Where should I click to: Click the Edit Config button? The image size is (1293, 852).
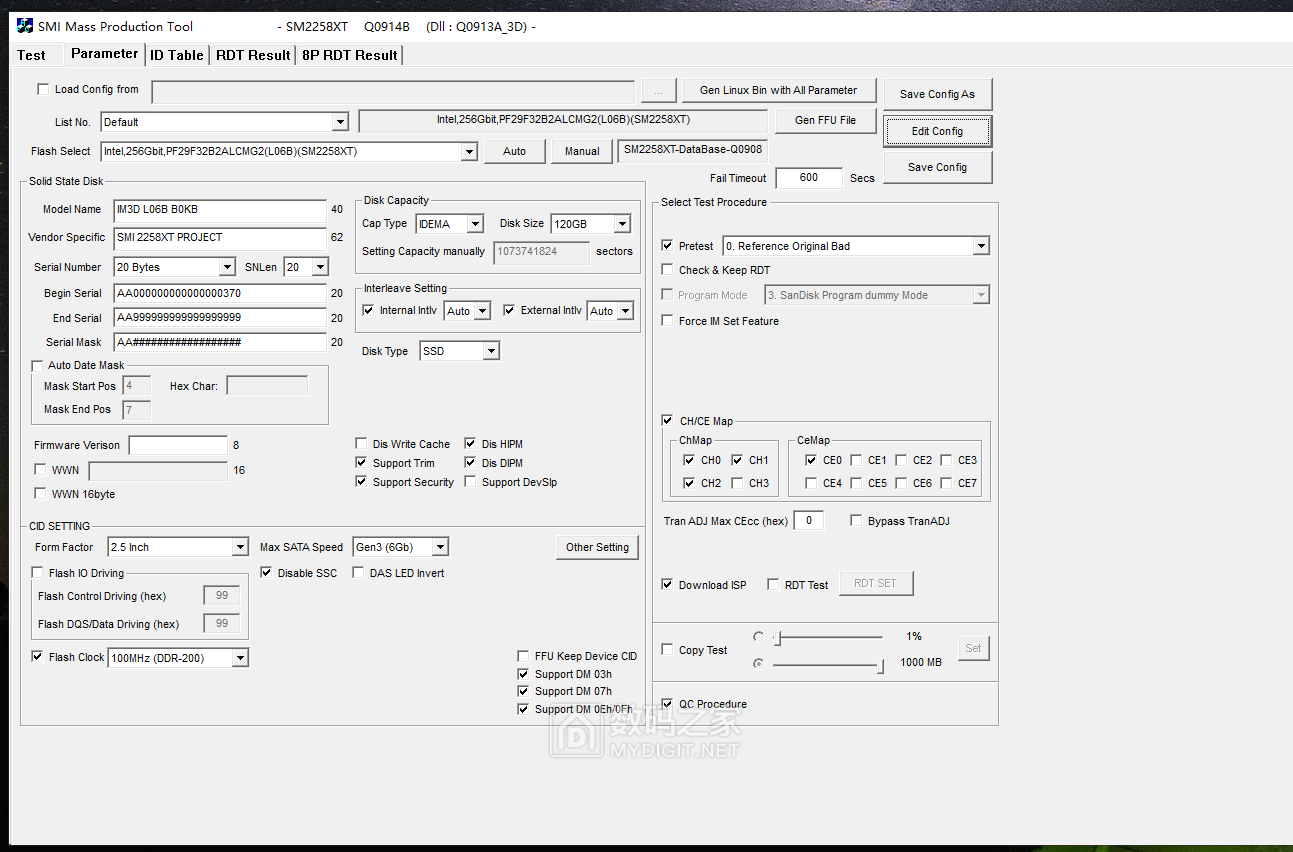tap(937, 131)
